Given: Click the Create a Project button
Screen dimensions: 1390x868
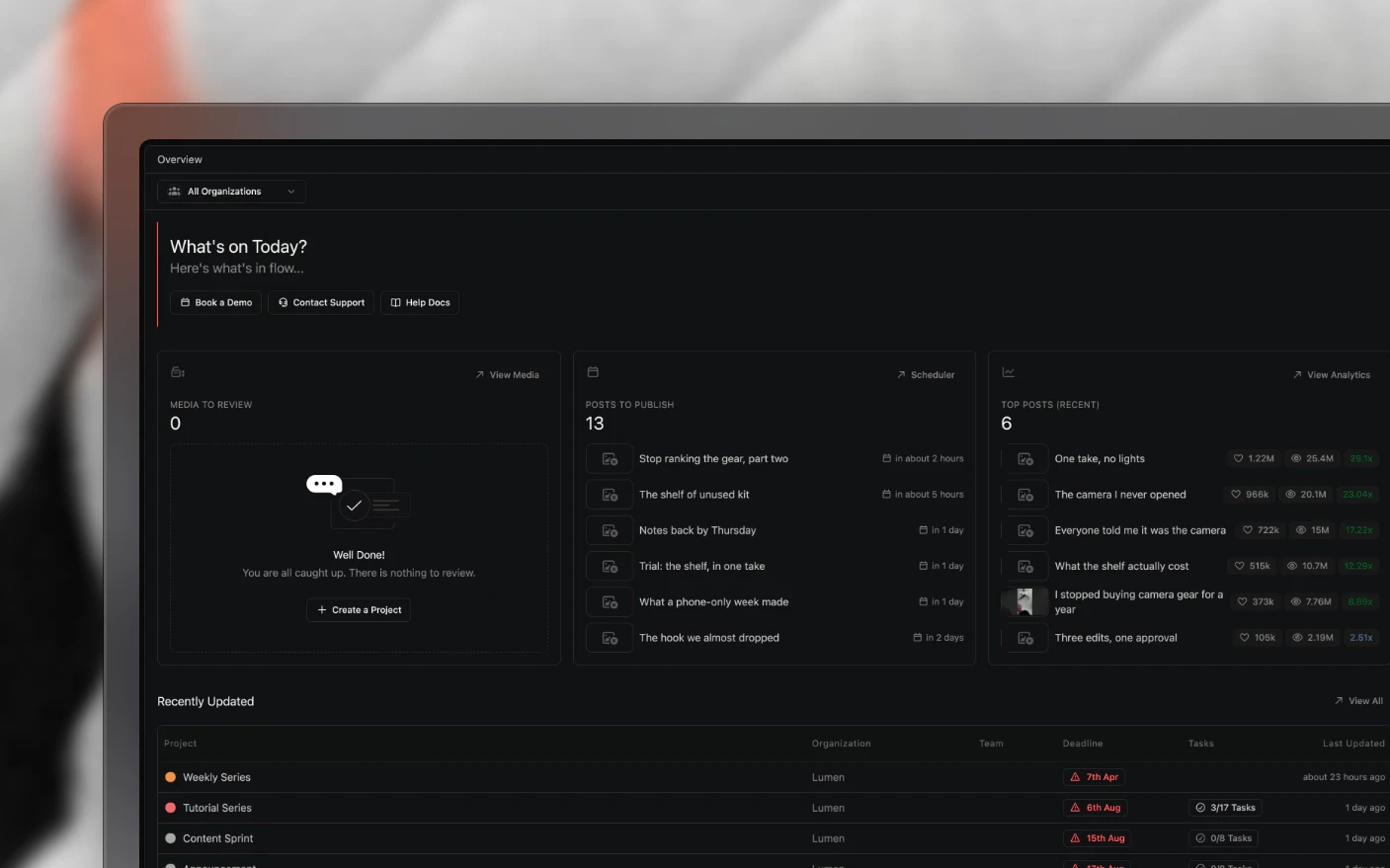Looking at the screenshot, I should [359, 610].
